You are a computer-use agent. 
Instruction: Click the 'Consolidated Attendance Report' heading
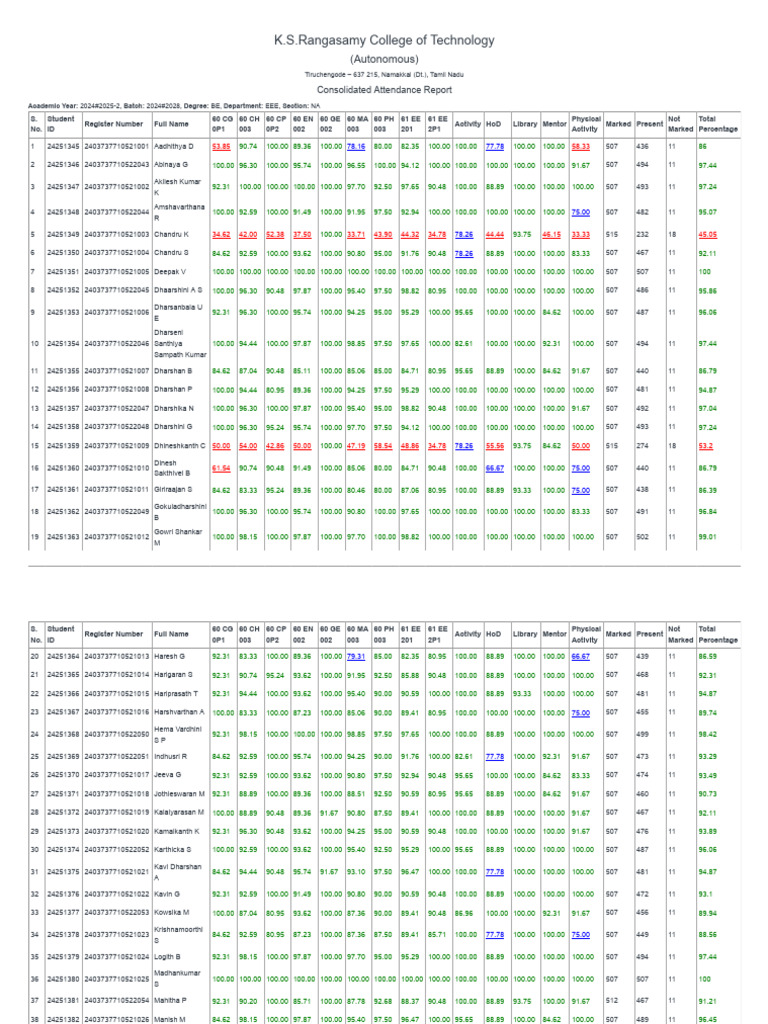(x=384, y=89)
